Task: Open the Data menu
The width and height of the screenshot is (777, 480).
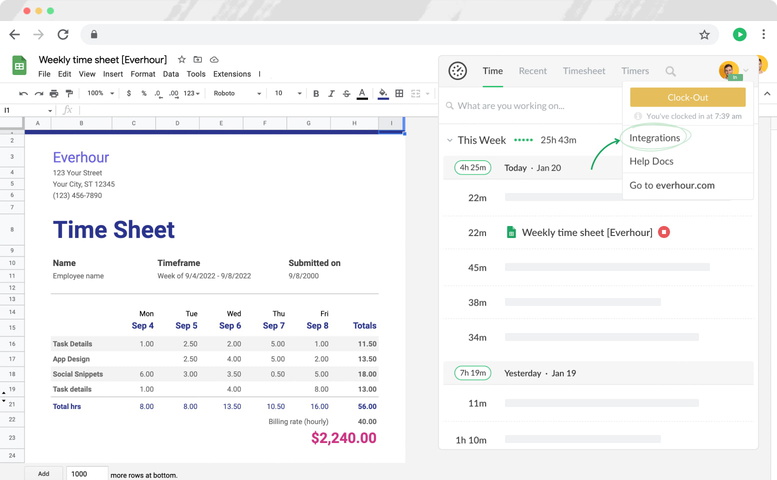Action: coord(170,74)
